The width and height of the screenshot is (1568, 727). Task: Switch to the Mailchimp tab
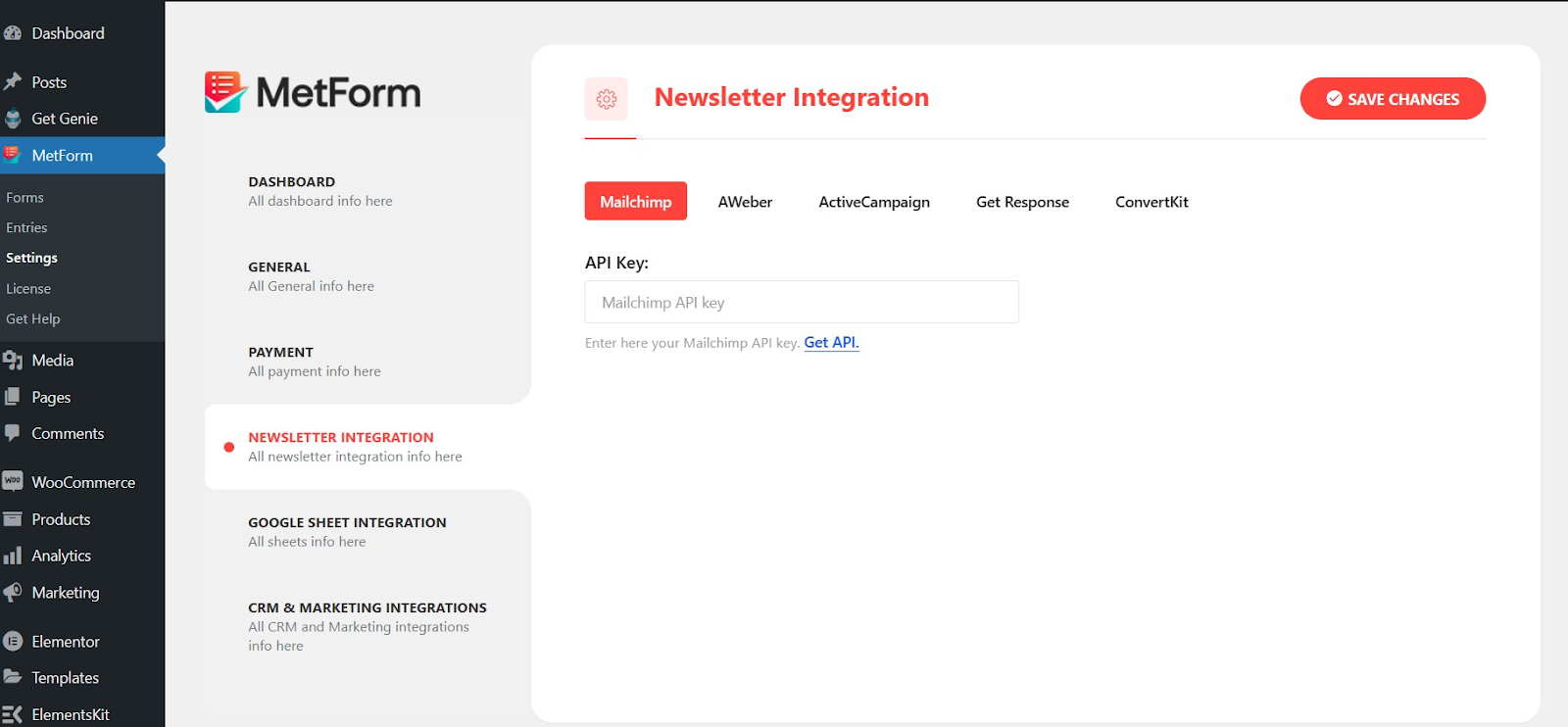(x=636, y=201)
